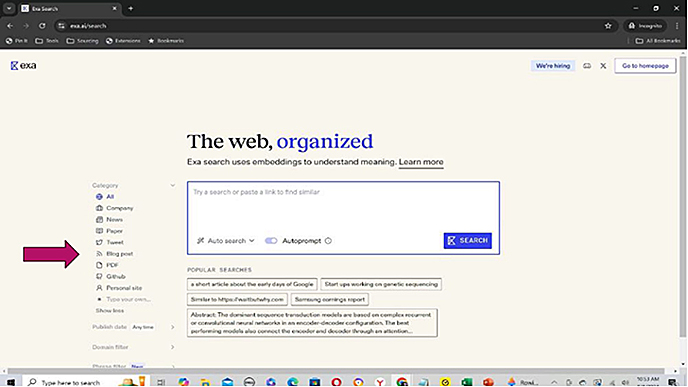Viewport: 688px width, 387px height.
Task: Open the Chrome icon on the taskbar
Action: point(401,382)
